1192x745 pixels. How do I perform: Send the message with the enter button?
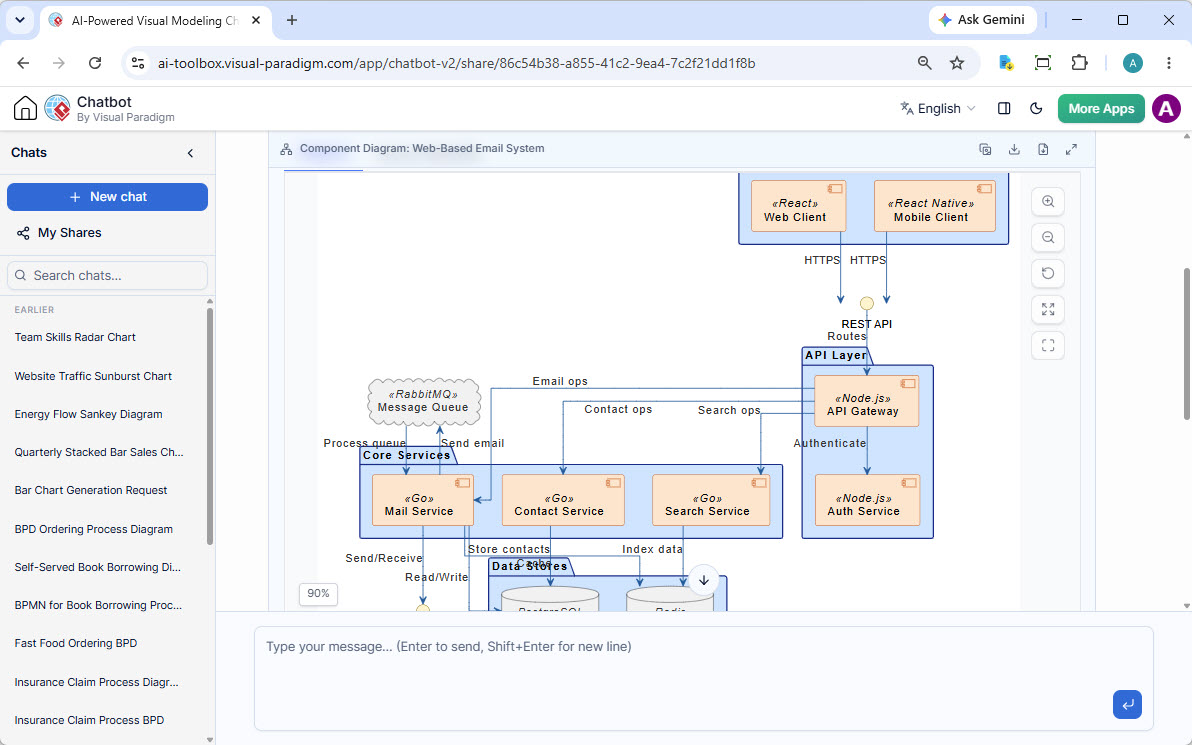point(1127,704)
